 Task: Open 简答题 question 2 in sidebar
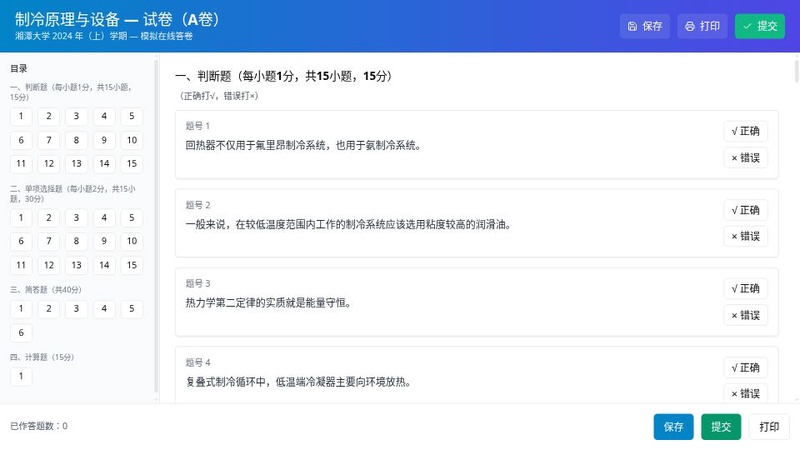point(48,309)
